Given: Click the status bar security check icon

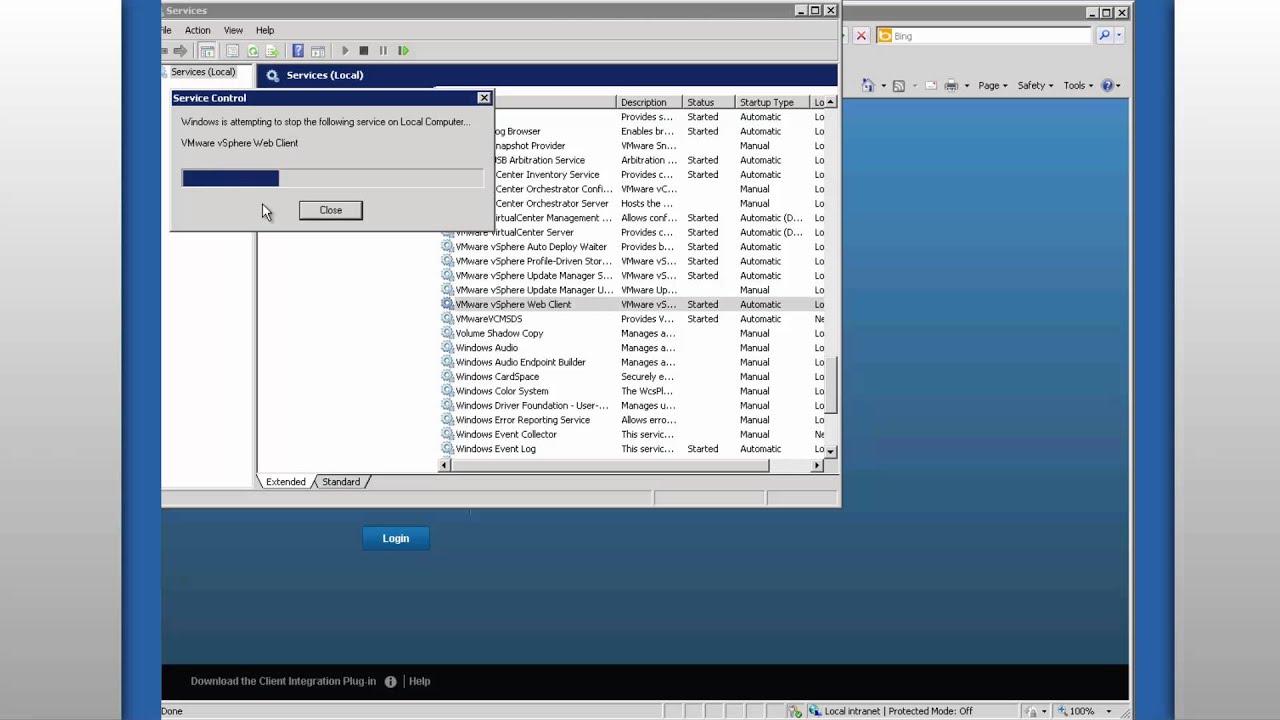Looking at the screenshot, I should pos(794,711).
